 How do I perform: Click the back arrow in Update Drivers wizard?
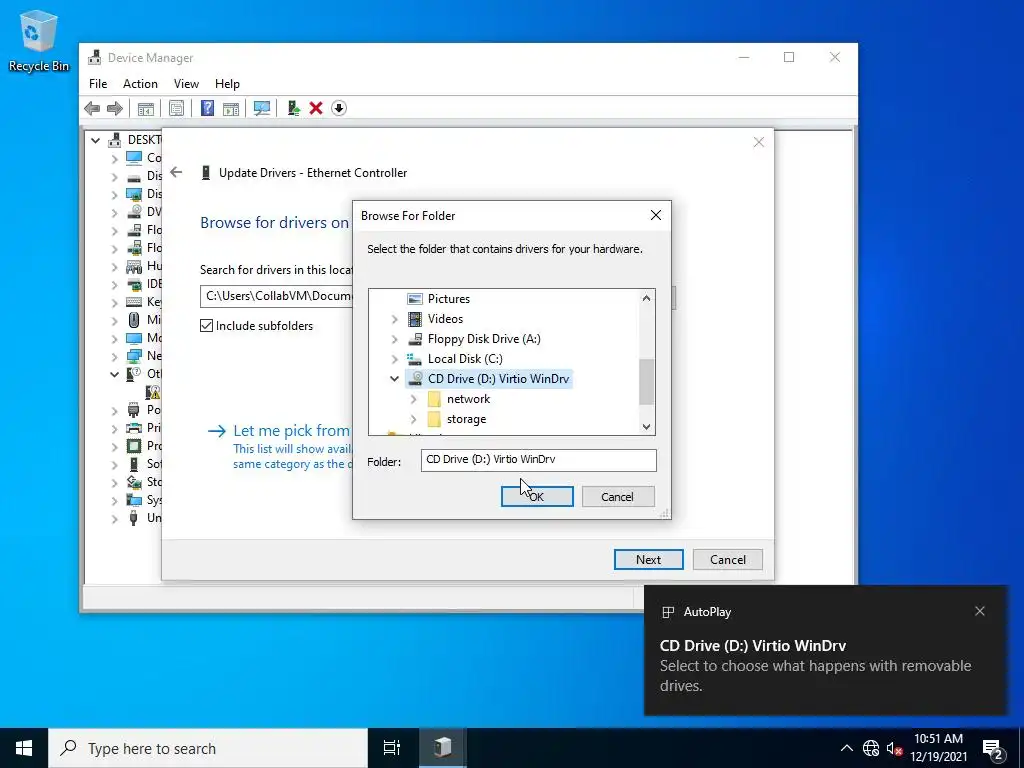tap(176, 172)
